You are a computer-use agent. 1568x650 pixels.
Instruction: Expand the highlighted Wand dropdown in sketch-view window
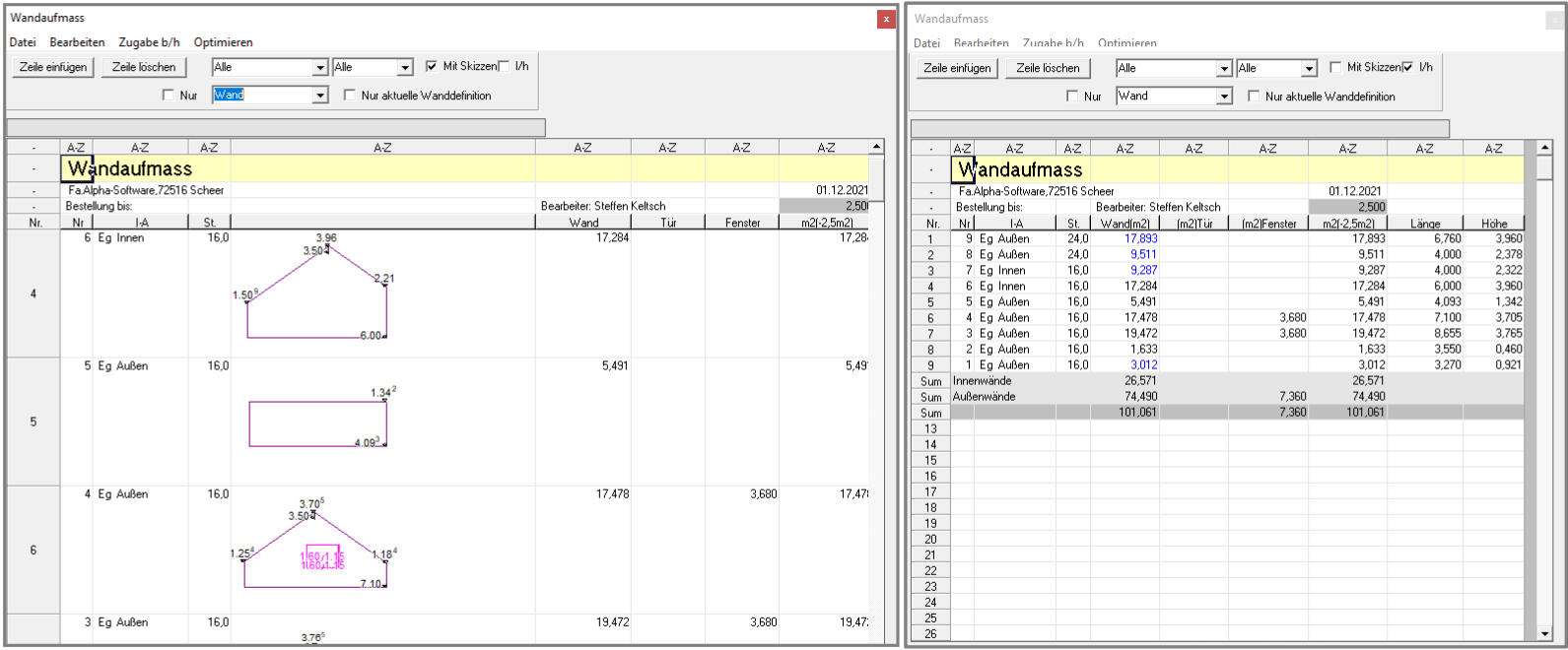pyautogui.click(x=320, y=96)
